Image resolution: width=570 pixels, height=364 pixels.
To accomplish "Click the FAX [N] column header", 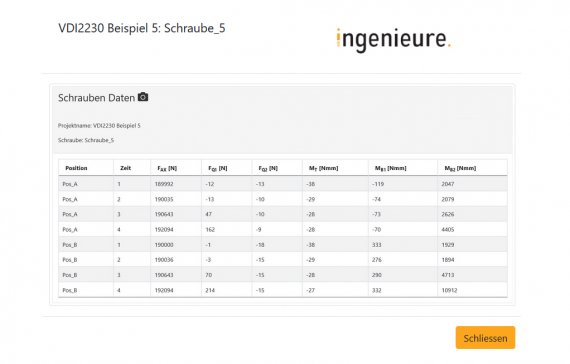I will point(167,168).
